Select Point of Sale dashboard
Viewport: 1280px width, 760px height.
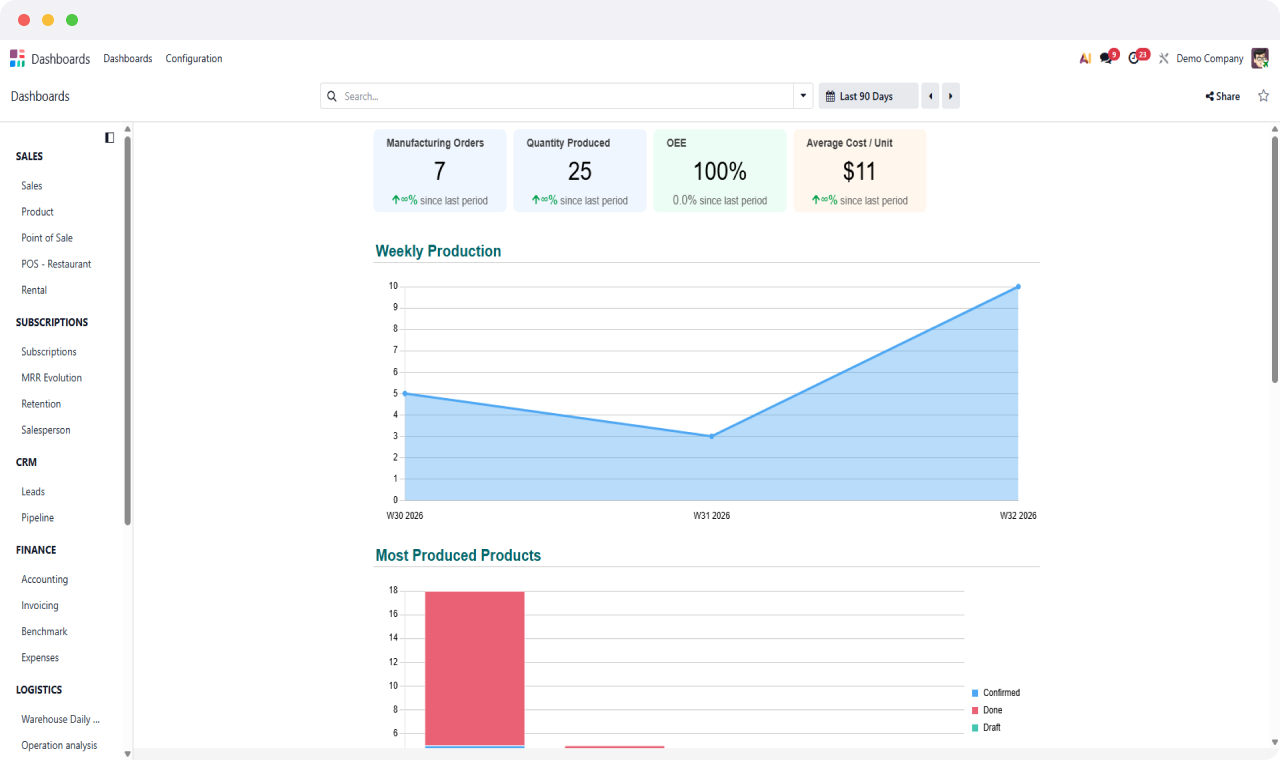click(x=47, y=238)
